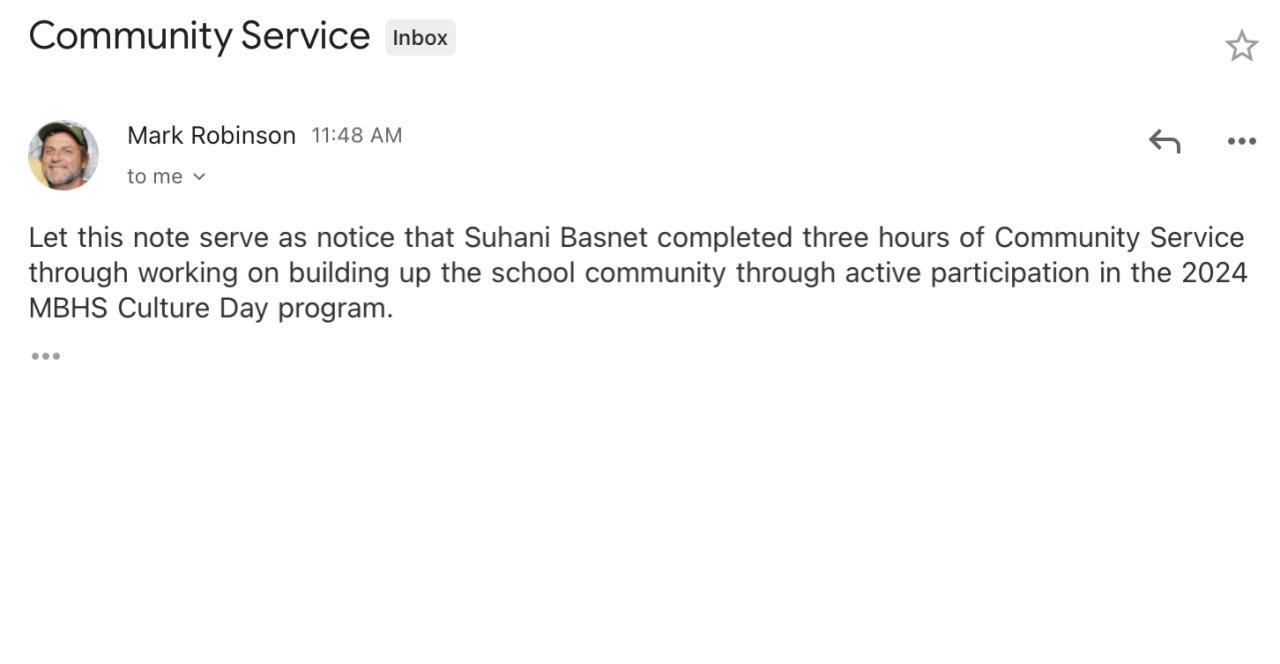Click the name Suhani Basnet in the message
Image resolution: width=1280 pixels, height=664 pixels.
click(x=555, y=238)
